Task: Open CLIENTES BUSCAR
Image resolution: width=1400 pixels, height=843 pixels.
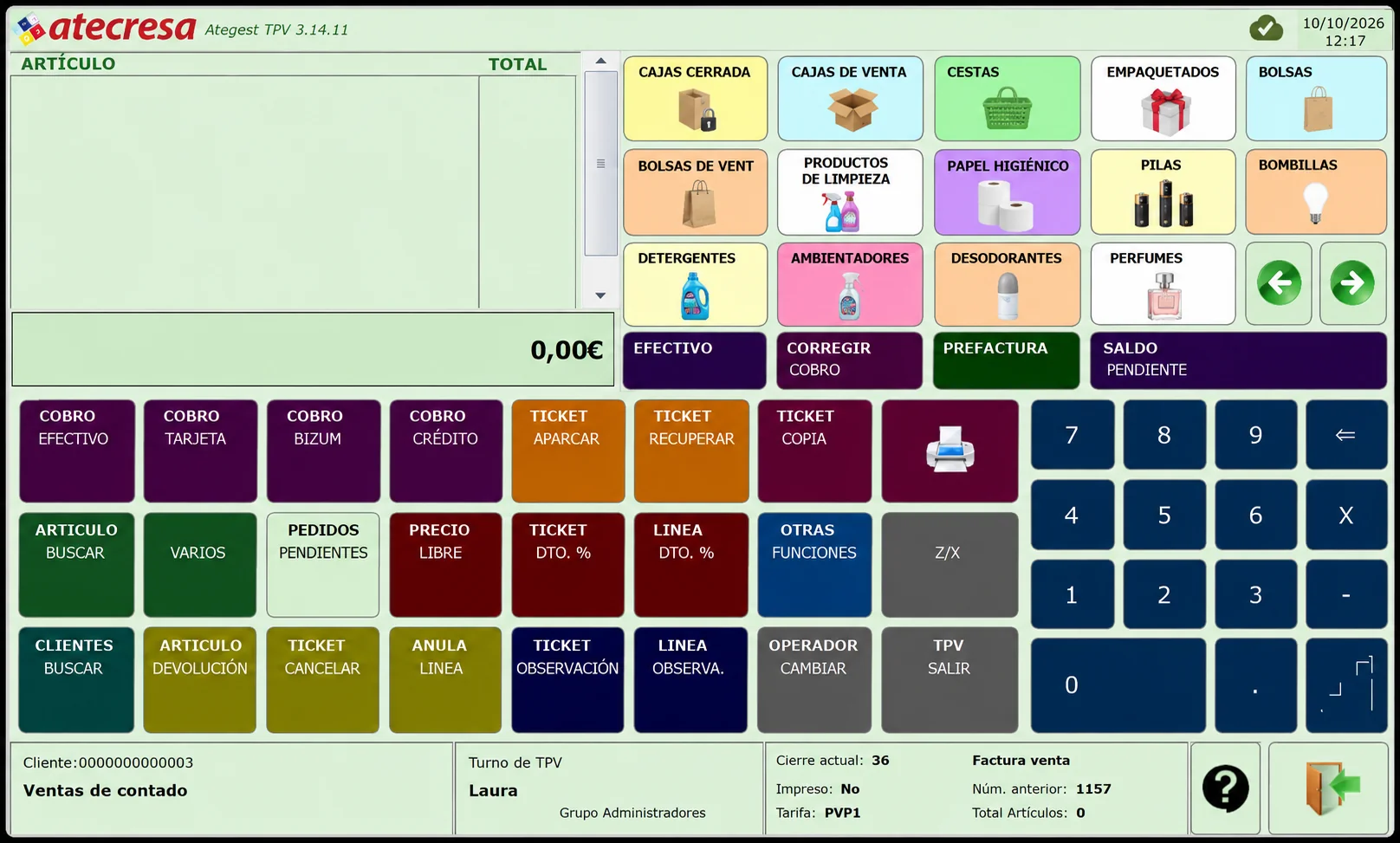Action: pyautogui.click(x=76, y=680)
